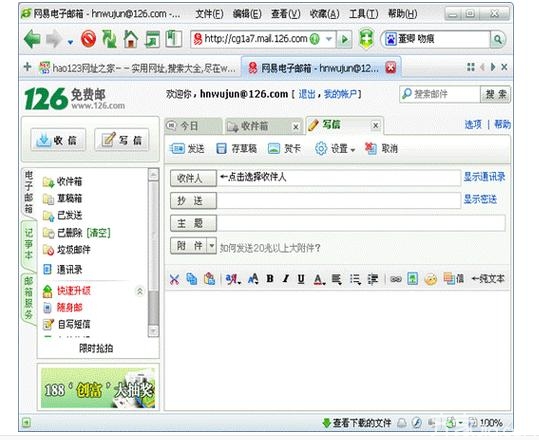Collapse the sidebar services section chevron

pos(140,292)
